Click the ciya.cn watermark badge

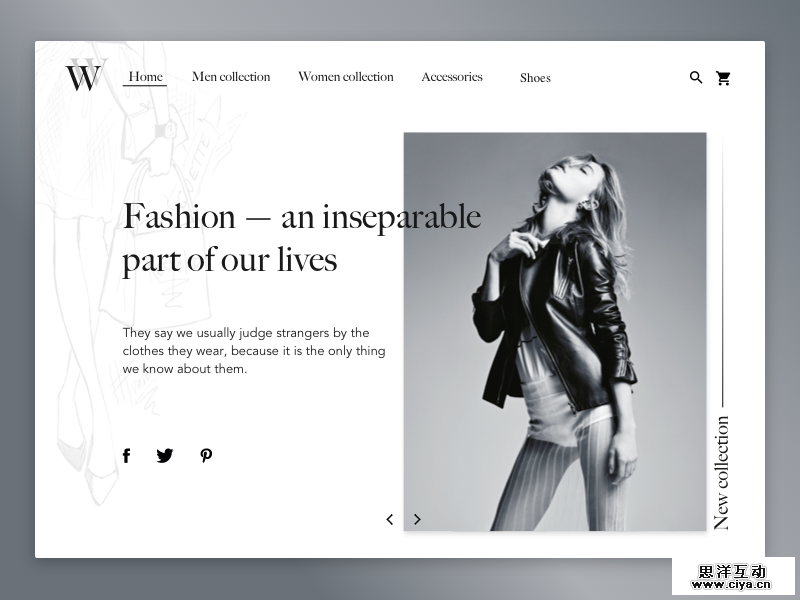[x=733, y=577]
